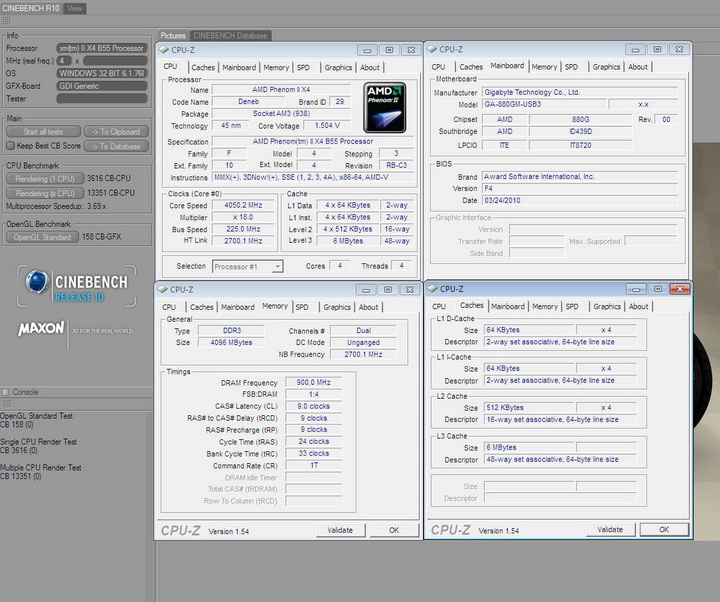Image resolution: width=720 pixels, height=602 pixels.
Task: Maximize the CPU-Z Mainboard window
Action: point(657,49)
